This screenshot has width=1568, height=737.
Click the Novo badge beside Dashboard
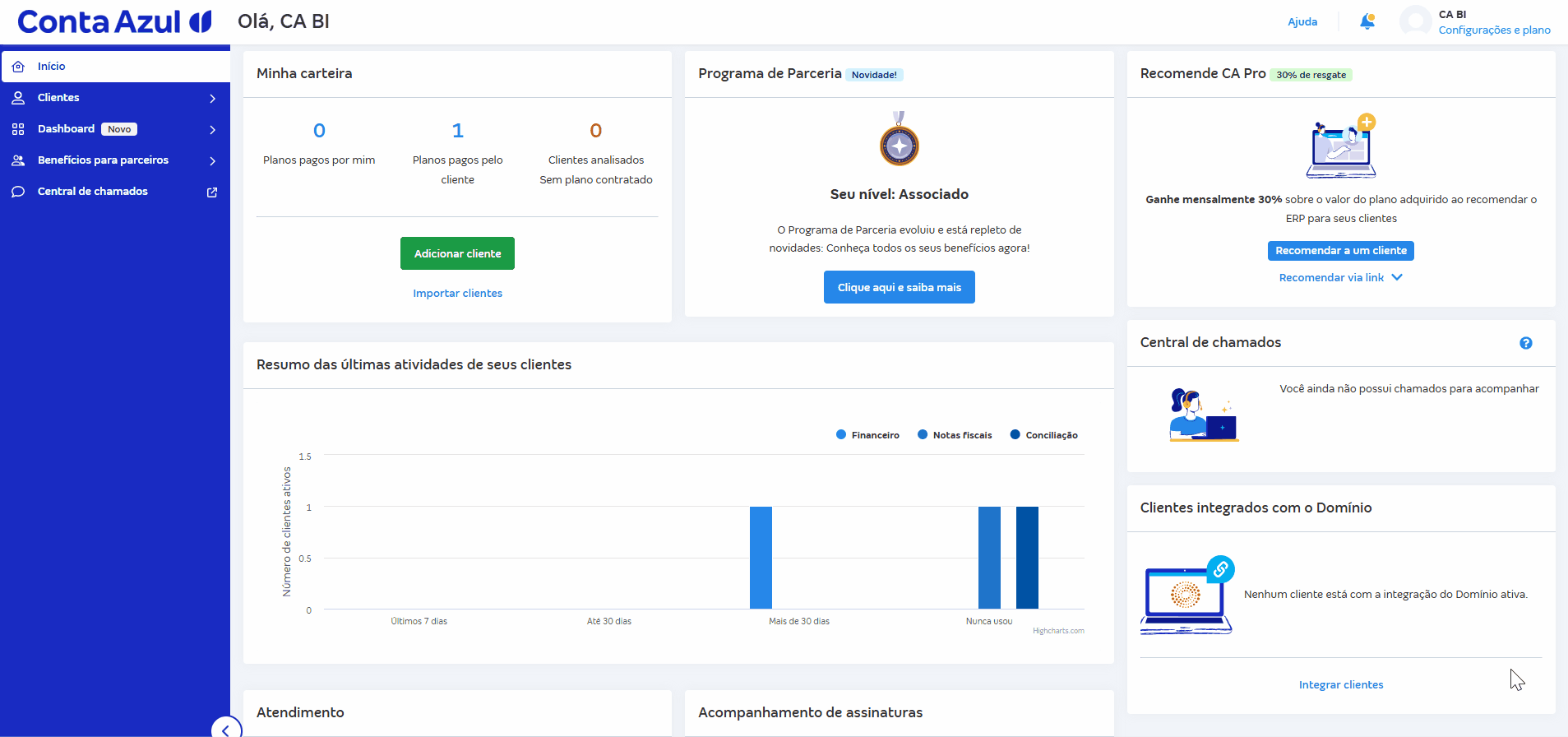(x=119, y=129)
